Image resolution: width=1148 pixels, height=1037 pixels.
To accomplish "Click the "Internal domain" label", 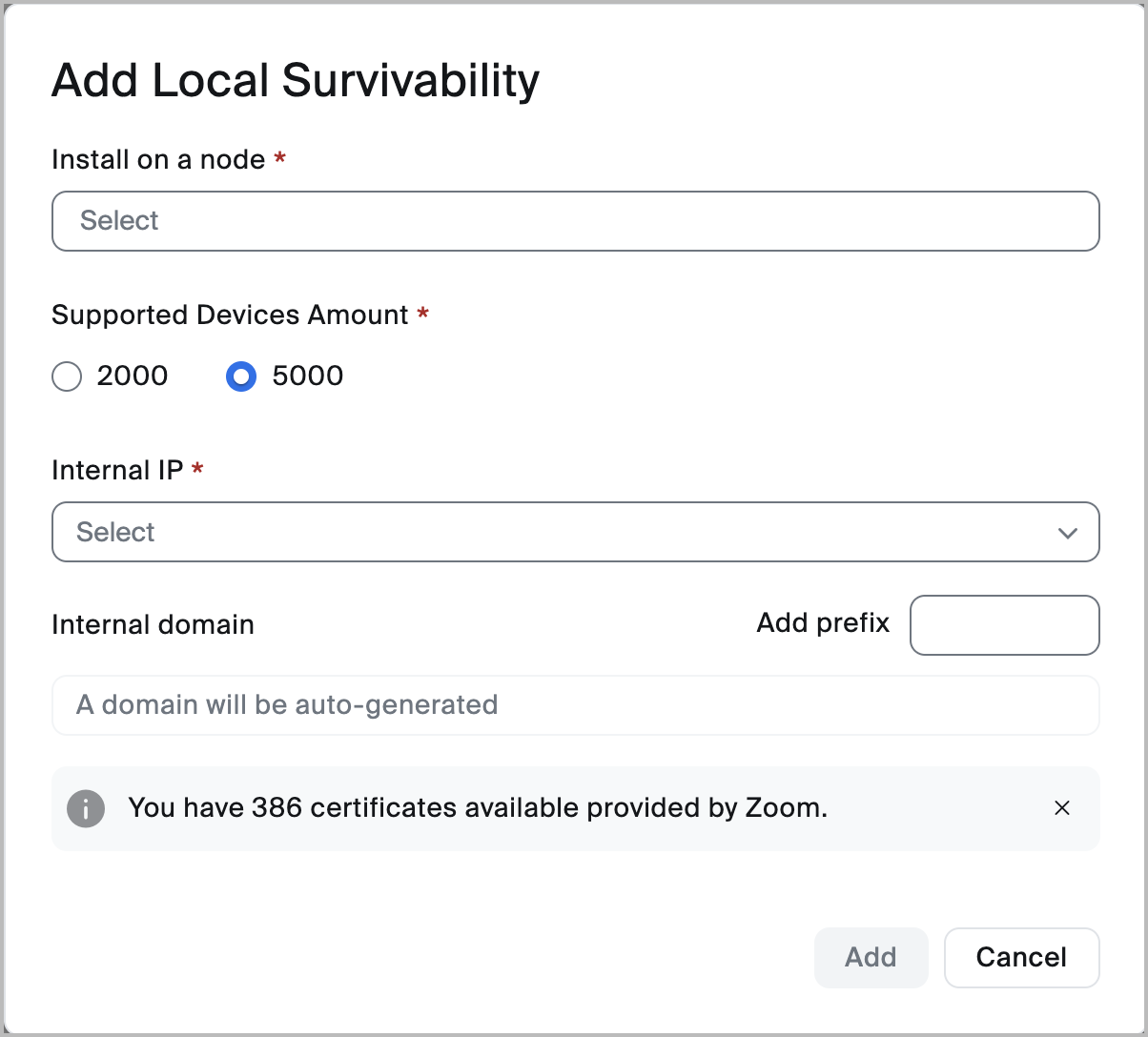I will coord(153,625).
